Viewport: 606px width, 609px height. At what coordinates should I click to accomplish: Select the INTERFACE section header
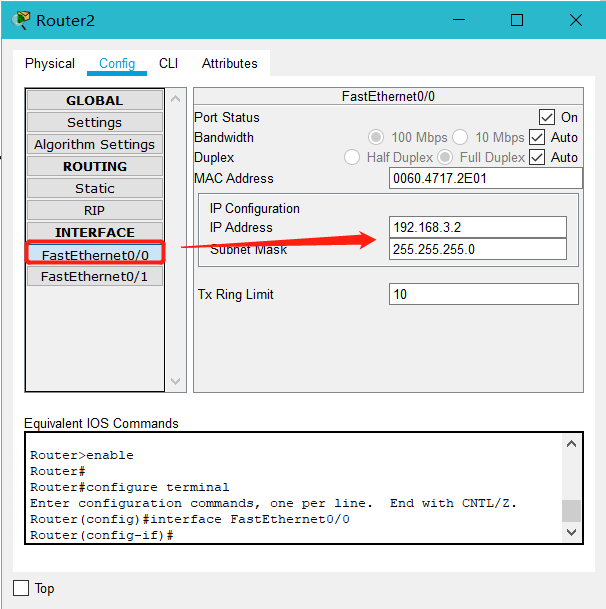point(95,232)
